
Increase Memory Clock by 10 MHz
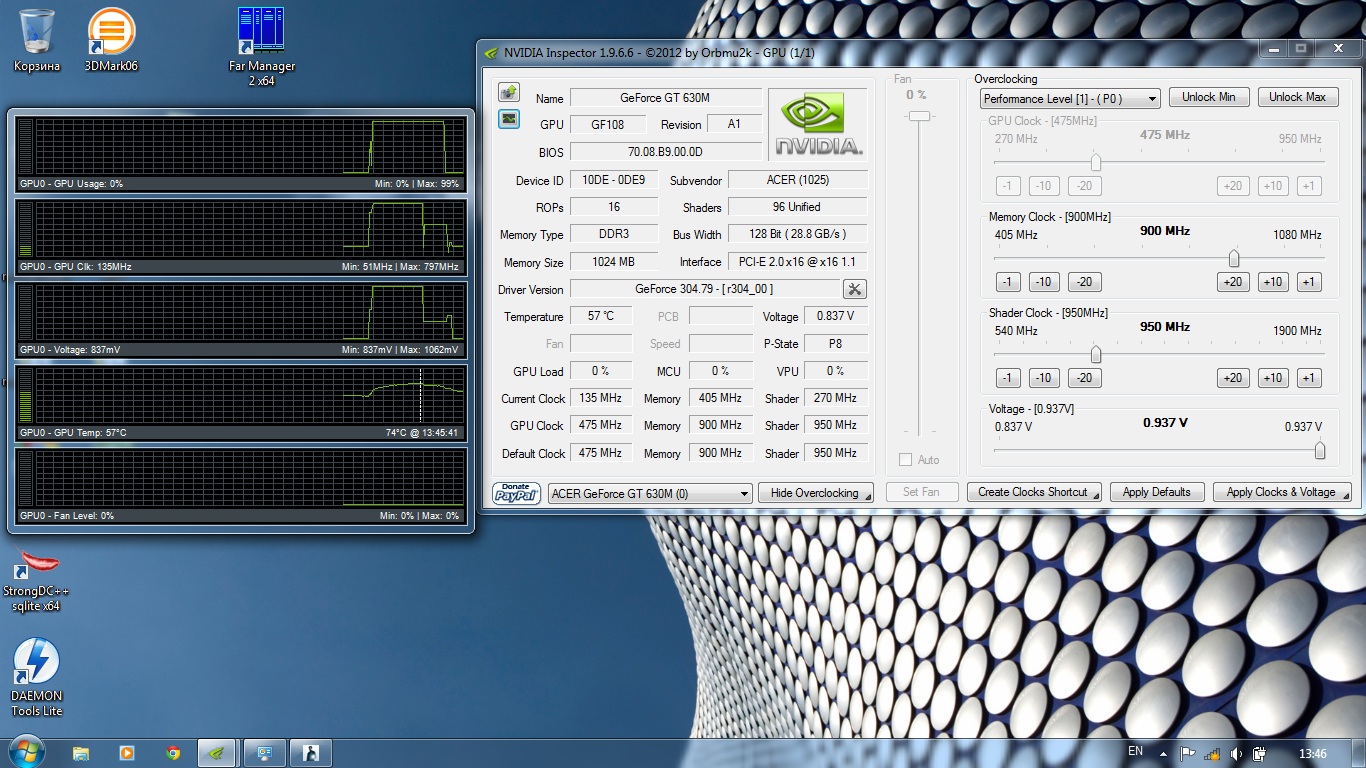click(1273, 282)
